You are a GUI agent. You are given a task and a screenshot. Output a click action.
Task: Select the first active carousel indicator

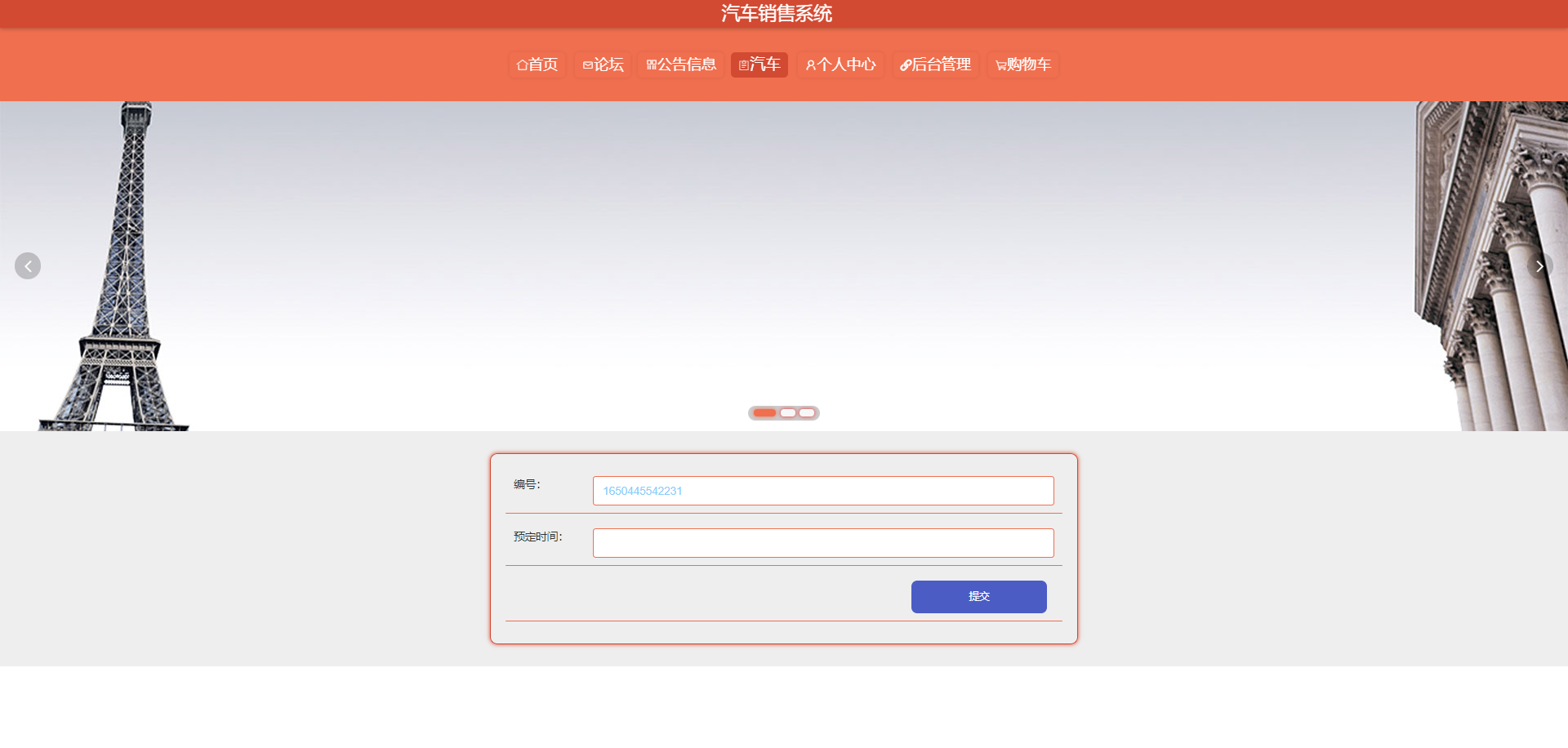(x=764, y=412)
